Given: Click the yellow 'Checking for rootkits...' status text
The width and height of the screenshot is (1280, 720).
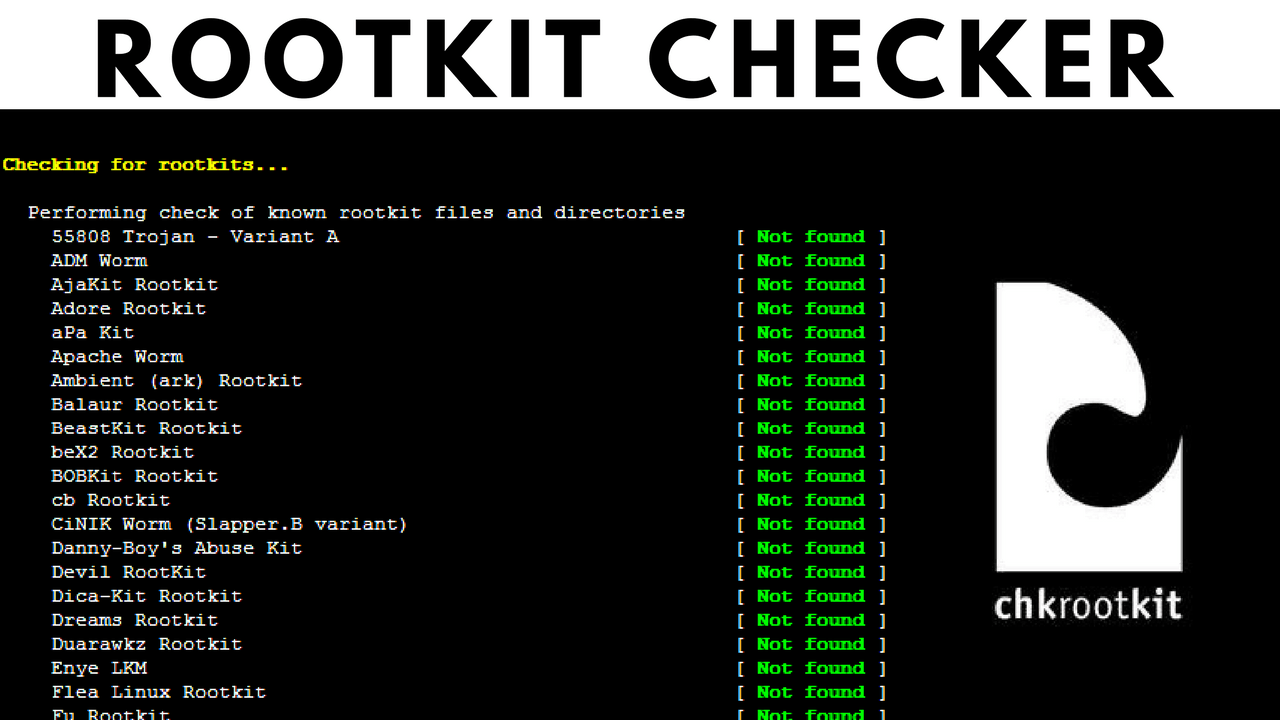Looking at the screenshot, I should (x=145, y=164).
